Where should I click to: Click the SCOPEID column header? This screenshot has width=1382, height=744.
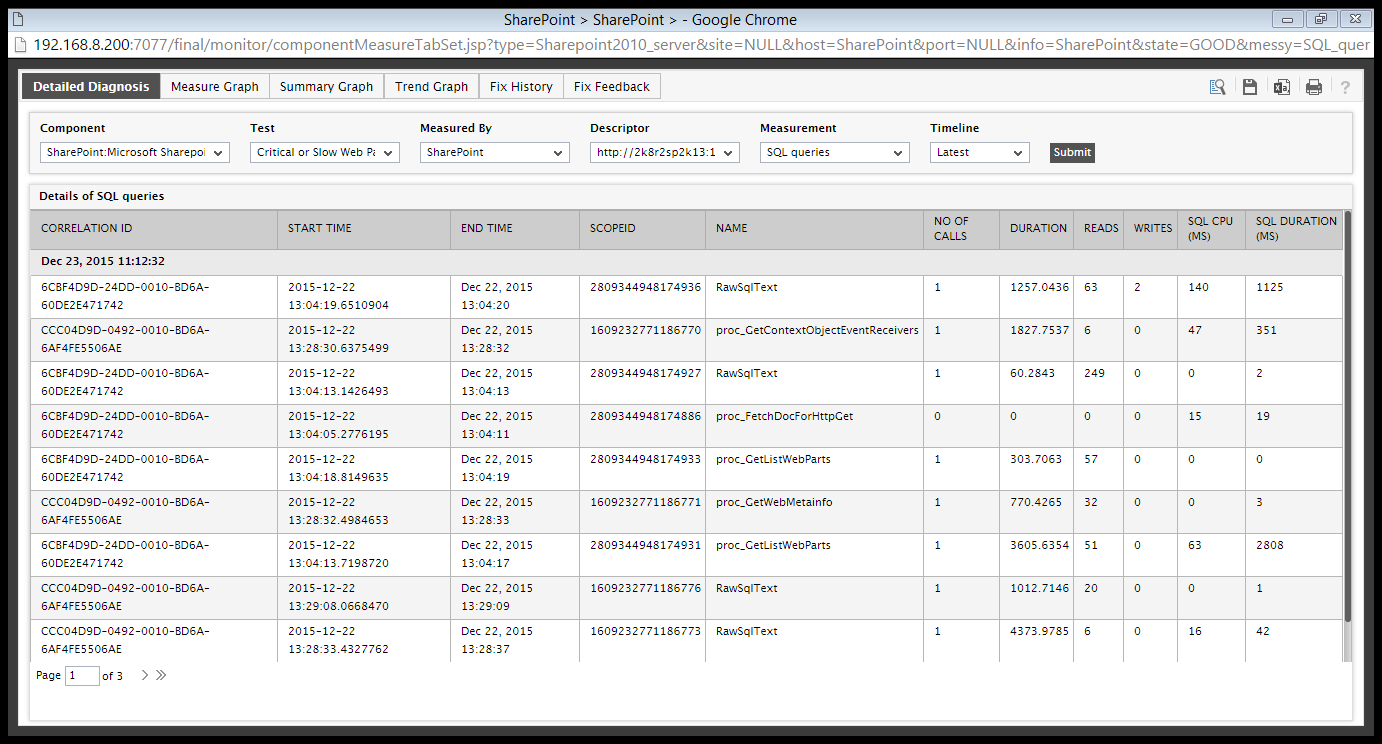pyautogui.click(x=642, y=229)
